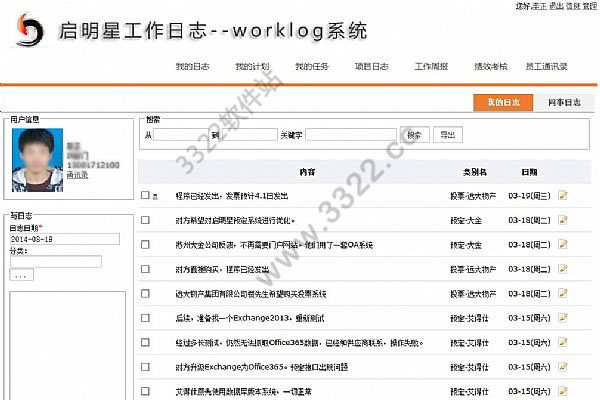
Task: Click the 搜索 search button
Action: tap(415, 135)
